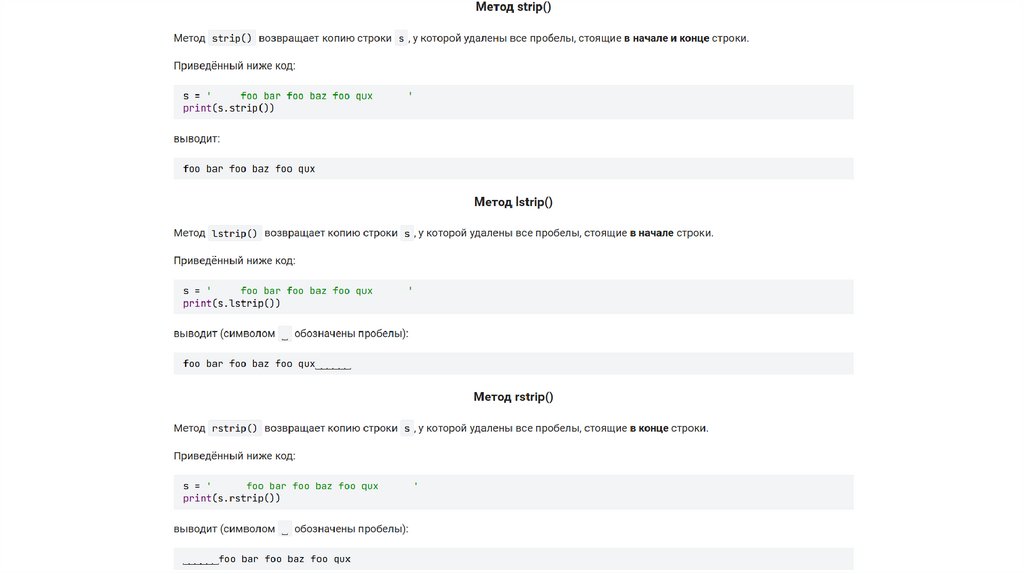Image resolution: width=1024 pixels, height=574 pixels.
Task: Click the standalone "выводит:" text under strip code
Action: [x=196, y=138]
